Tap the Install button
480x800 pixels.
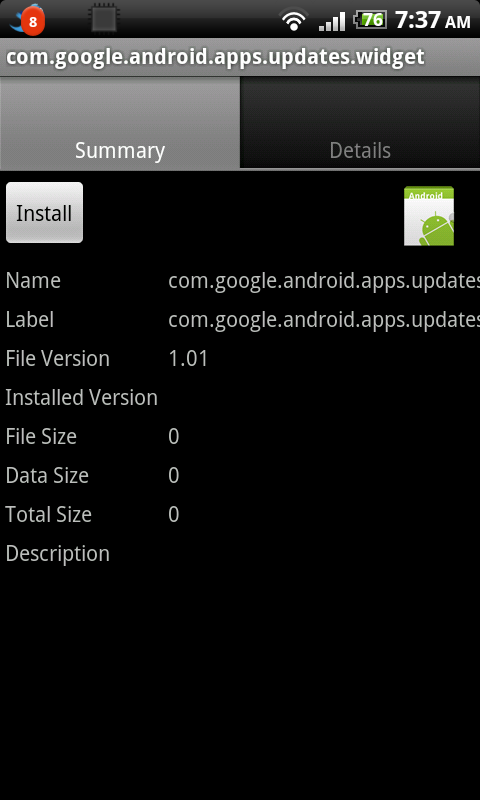[44, 212]
